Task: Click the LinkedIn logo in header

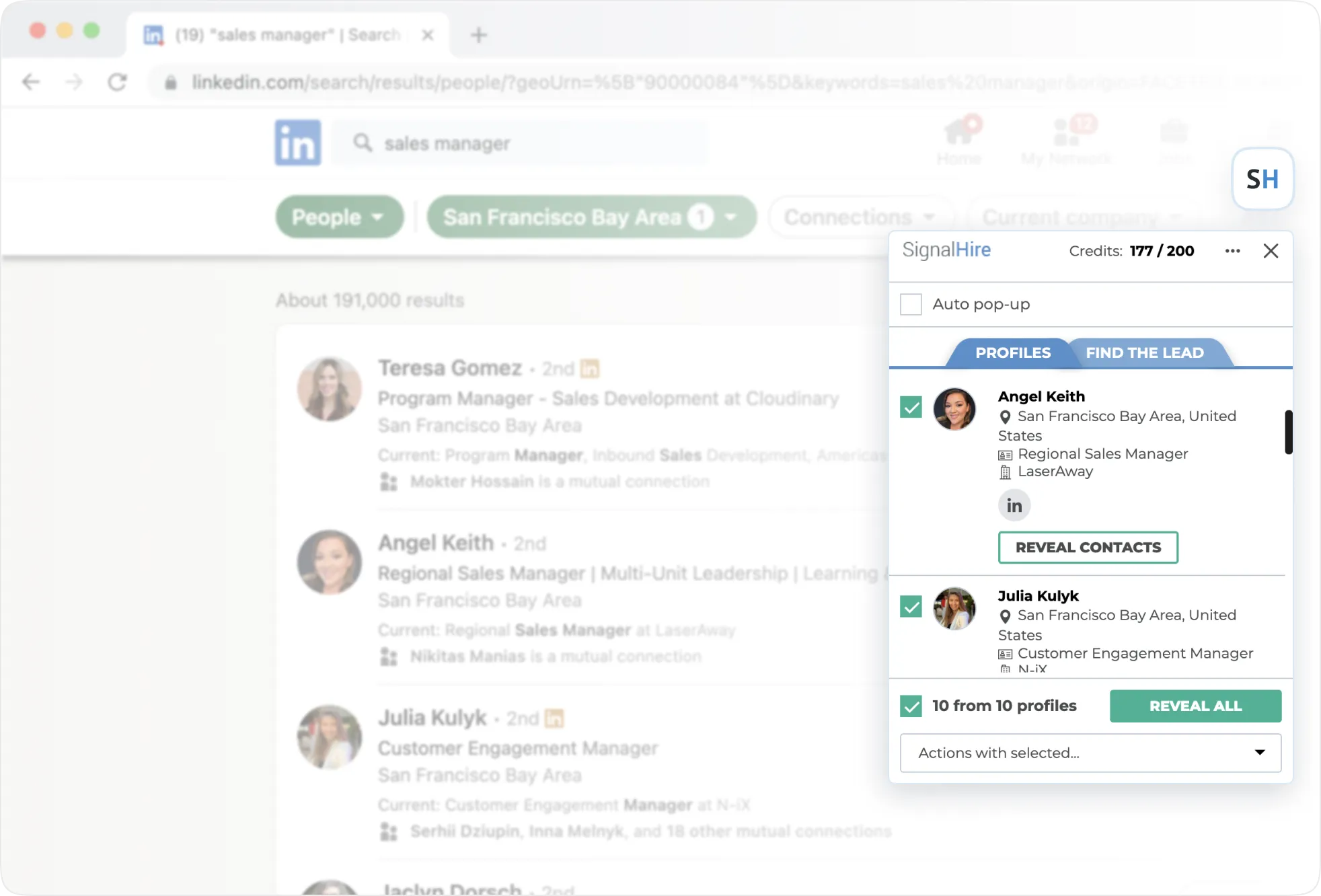Action: (297, 143)
